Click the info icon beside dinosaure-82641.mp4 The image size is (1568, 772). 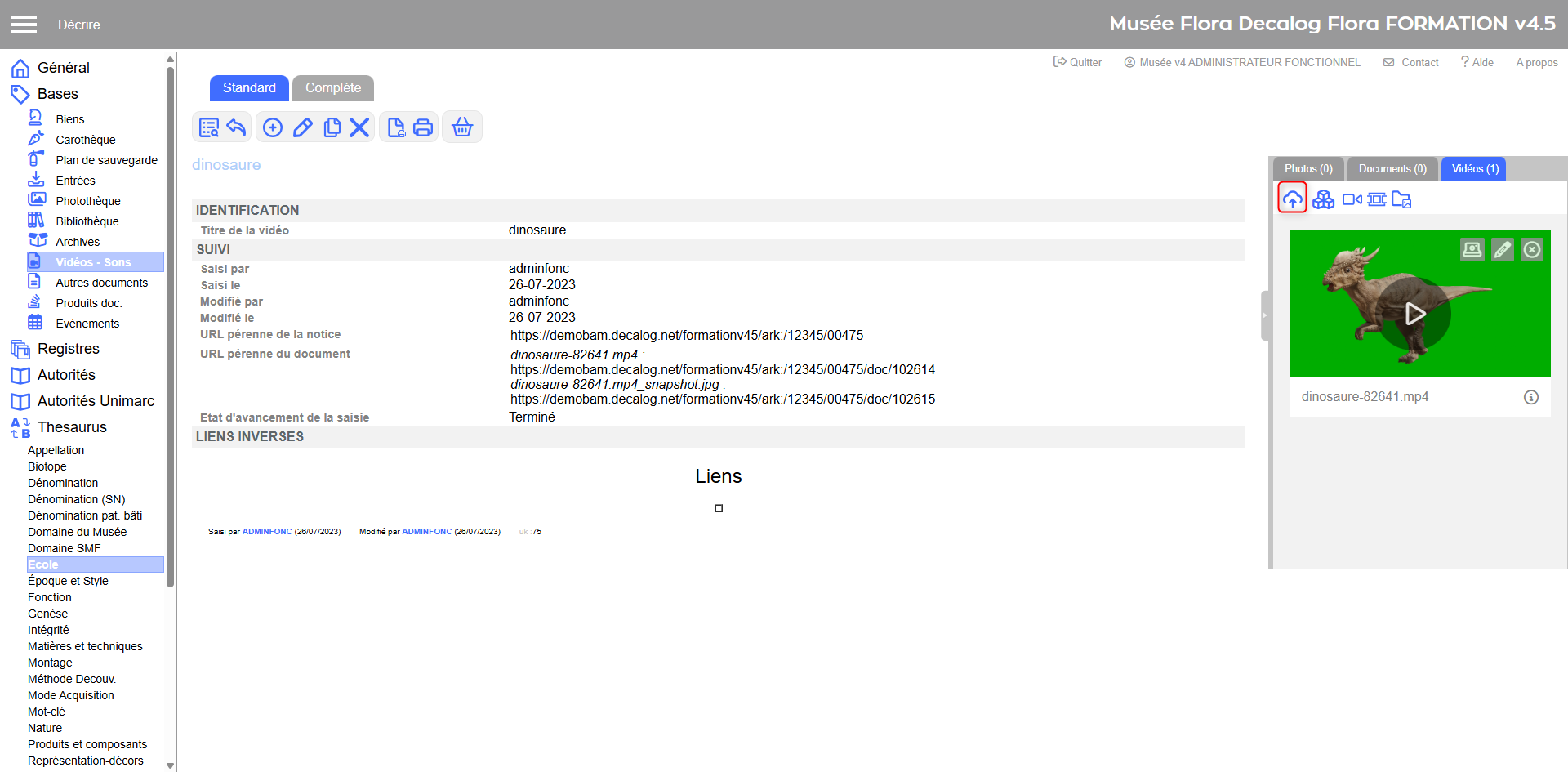[x=1530, y=397]
